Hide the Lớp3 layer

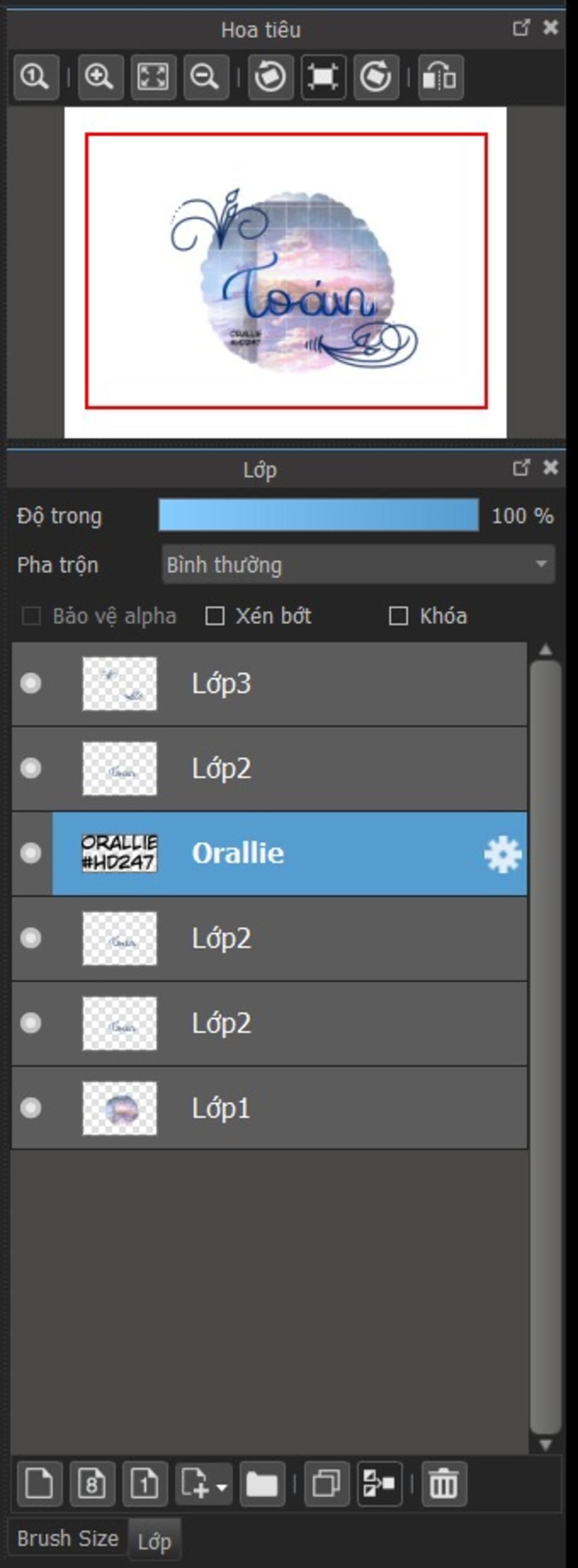point(30,683)
